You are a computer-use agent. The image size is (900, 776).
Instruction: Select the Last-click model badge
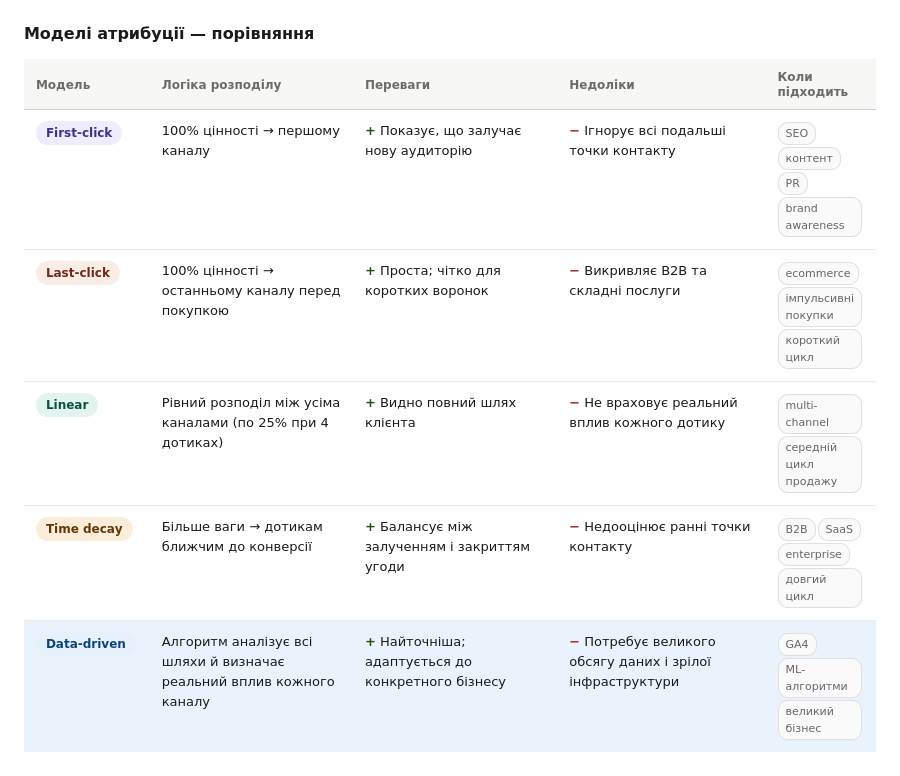tap(77, 273)
